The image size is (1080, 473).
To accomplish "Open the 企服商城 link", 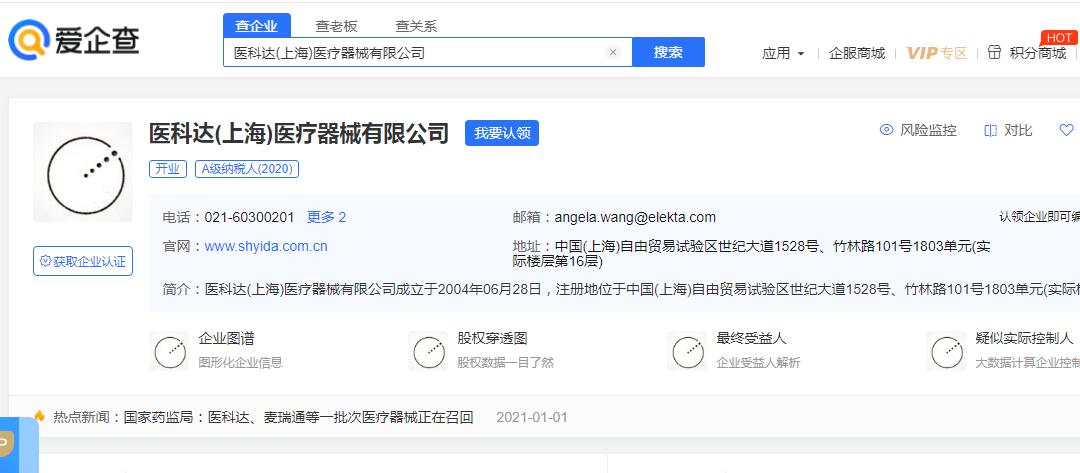I will click(857, 53).
